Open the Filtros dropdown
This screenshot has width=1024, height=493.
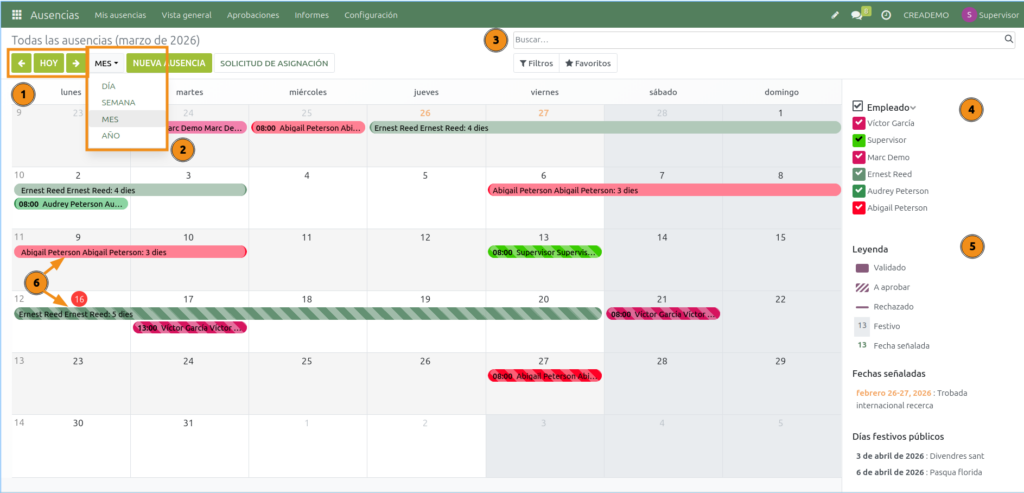(536, 63)
